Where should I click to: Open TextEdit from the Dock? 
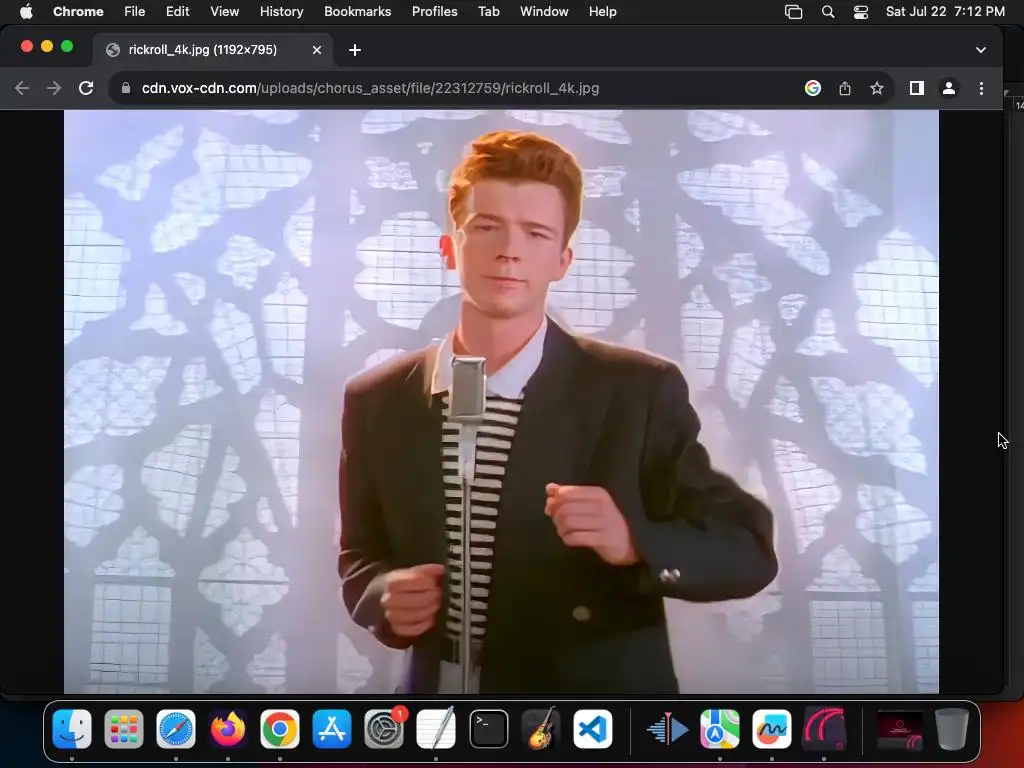click(x=436, y=729)
